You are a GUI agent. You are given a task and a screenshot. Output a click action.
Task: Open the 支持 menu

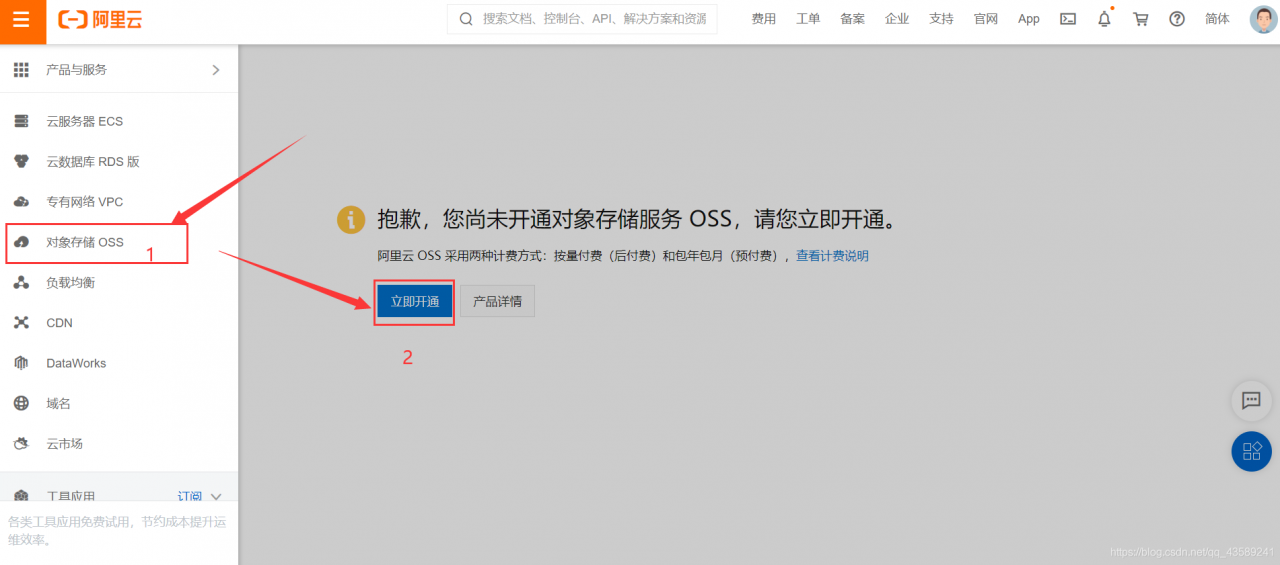click(941, 19)
